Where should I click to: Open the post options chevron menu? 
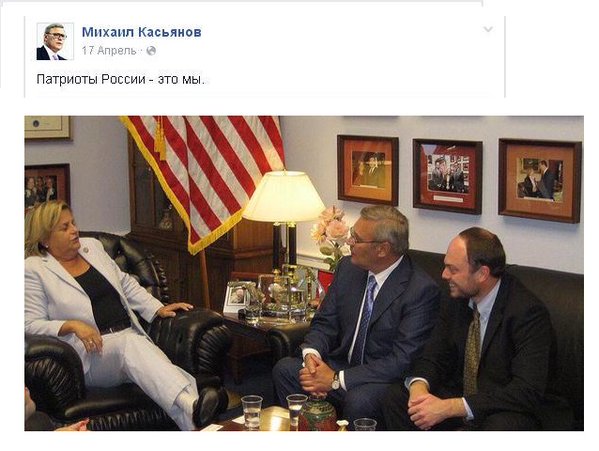(488, 29)
